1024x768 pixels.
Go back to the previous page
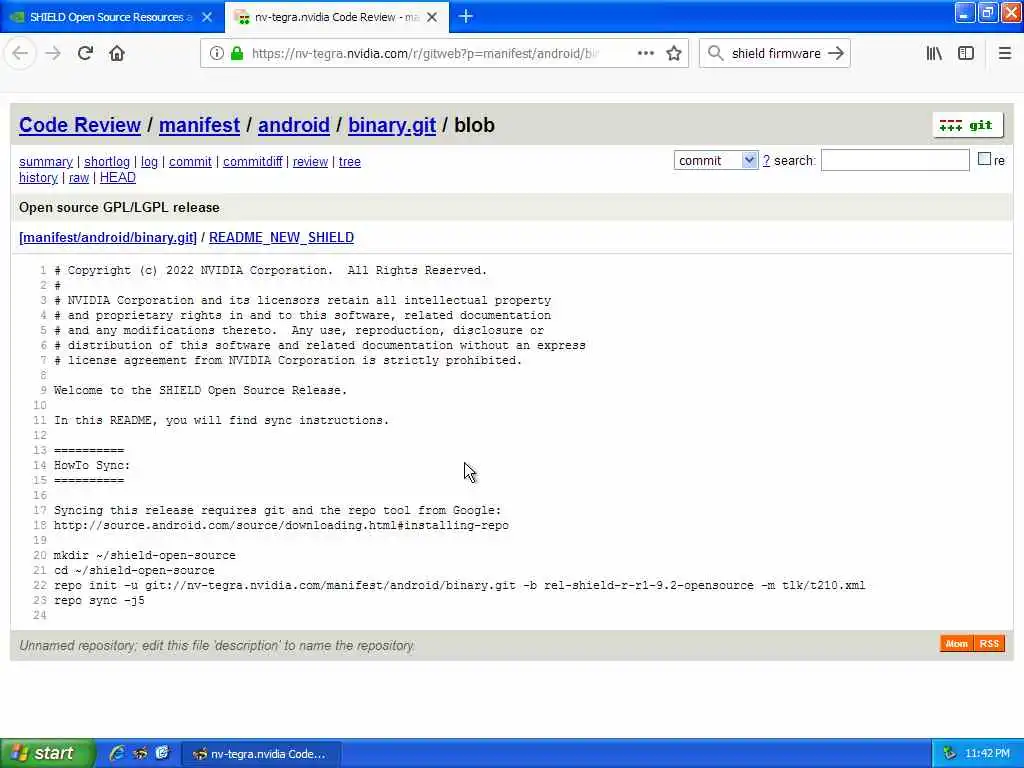(x=20, y=54)
